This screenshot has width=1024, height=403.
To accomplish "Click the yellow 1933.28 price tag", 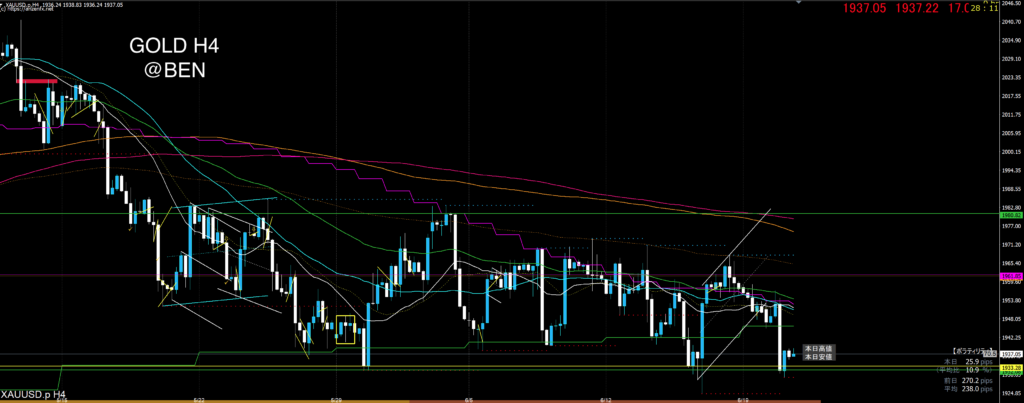I will [x=1009, y=368].
